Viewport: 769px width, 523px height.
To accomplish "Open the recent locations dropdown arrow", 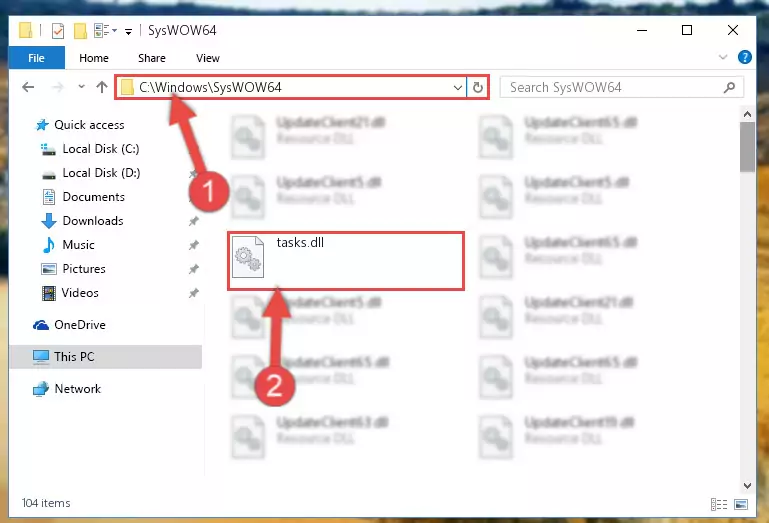I will (81, 87).
